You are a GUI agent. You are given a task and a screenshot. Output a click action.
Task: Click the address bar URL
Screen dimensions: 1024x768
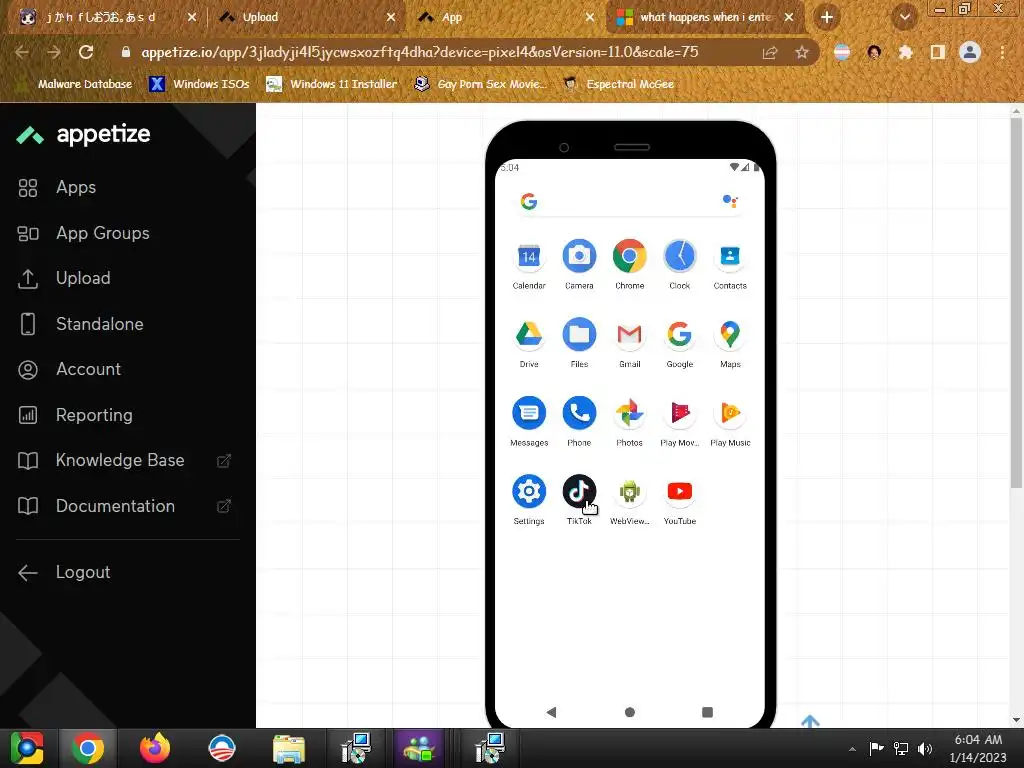coord(420,52)
